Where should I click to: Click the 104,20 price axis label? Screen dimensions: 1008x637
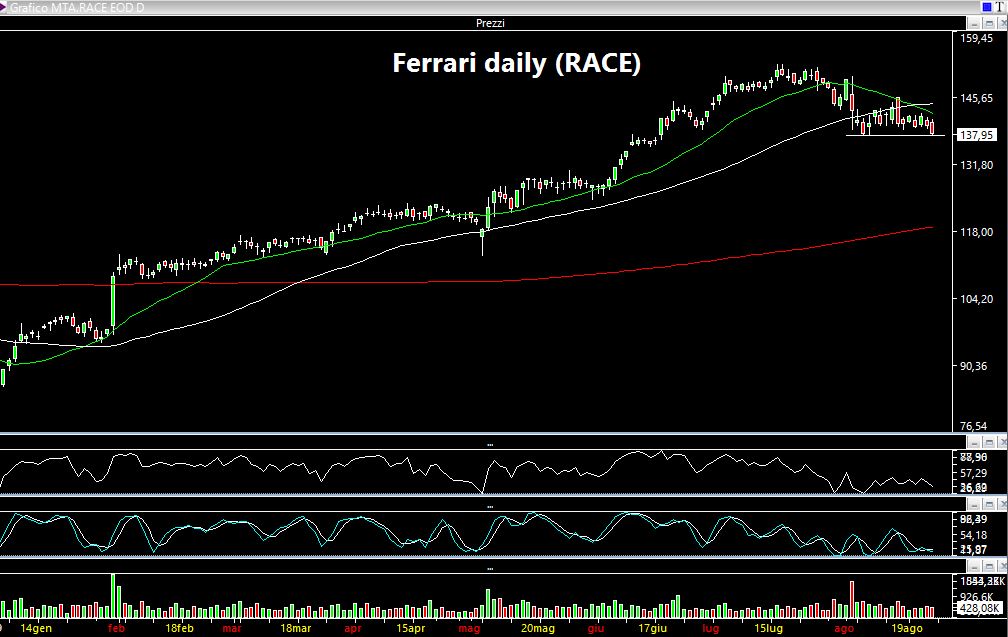pos(976,299)
